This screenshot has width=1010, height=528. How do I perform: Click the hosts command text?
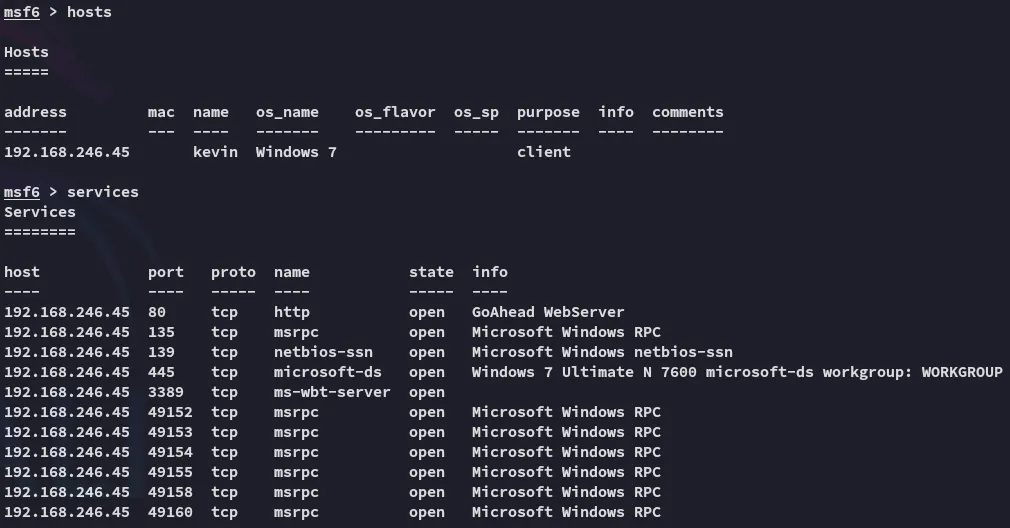(x=89, y=12)
